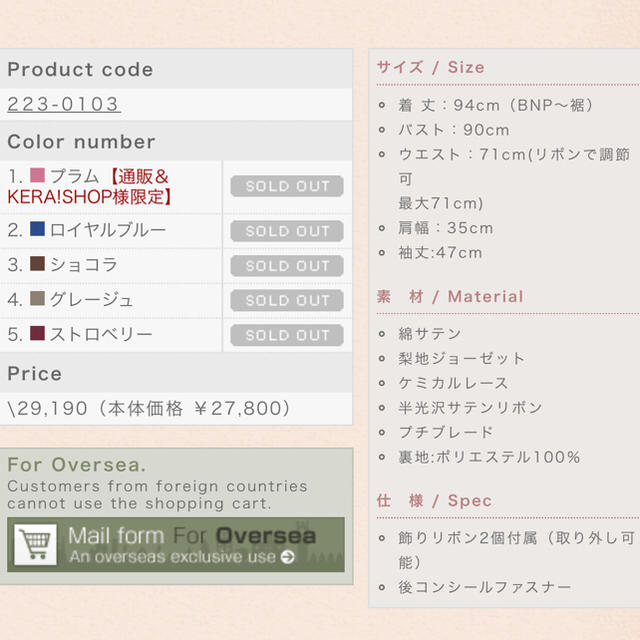Viewport: 640px width, 640px height.
Task: Click SOLD OUT button for ショコラ
Action: pyautogui.click(x=287, y=266)
